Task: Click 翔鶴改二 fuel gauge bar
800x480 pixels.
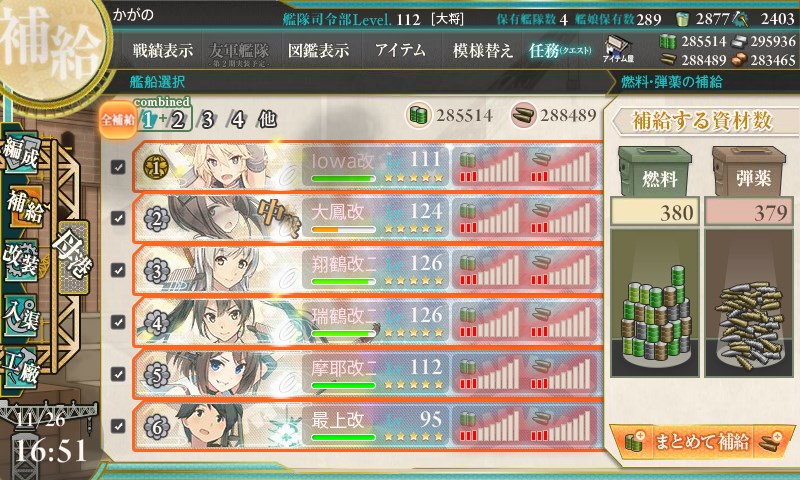Action: click(x=490, y=270)
